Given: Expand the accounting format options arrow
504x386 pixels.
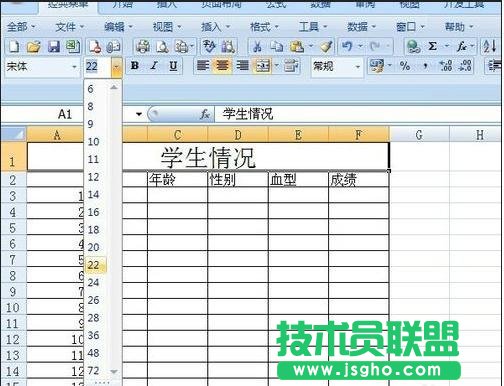Looking at the screenshot, I should tap(389, 66).
